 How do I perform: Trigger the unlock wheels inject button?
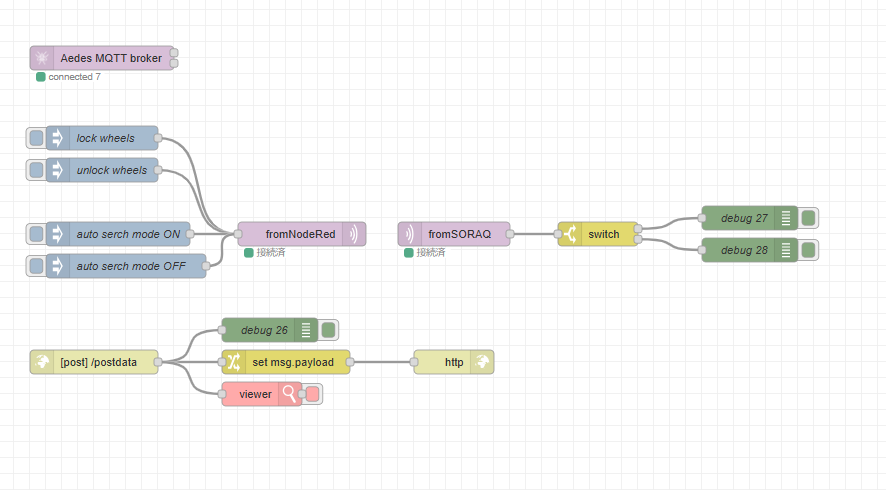[36, 170]
